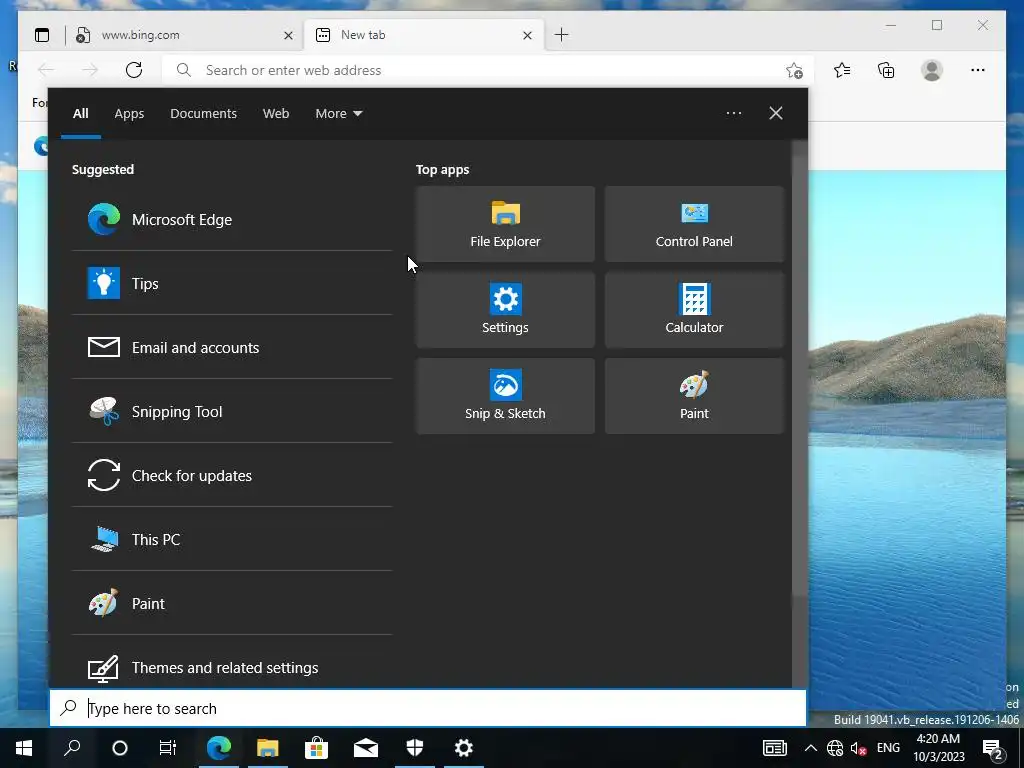Open Microsoft Store from the taskbar
The height and width of the screenshot is (768, 1024).
317,748
